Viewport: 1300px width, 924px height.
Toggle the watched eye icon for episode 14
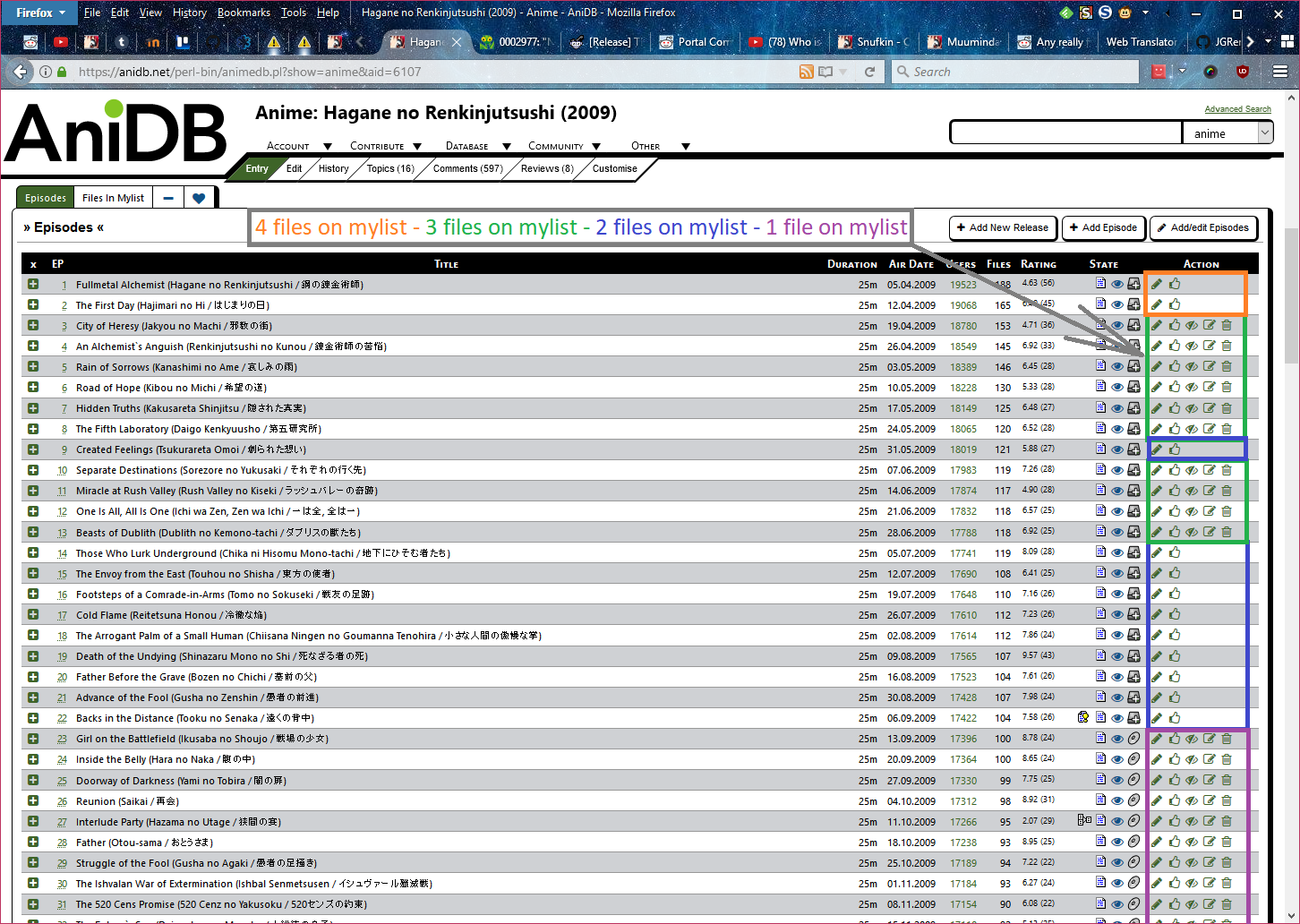pos(1117,552)
